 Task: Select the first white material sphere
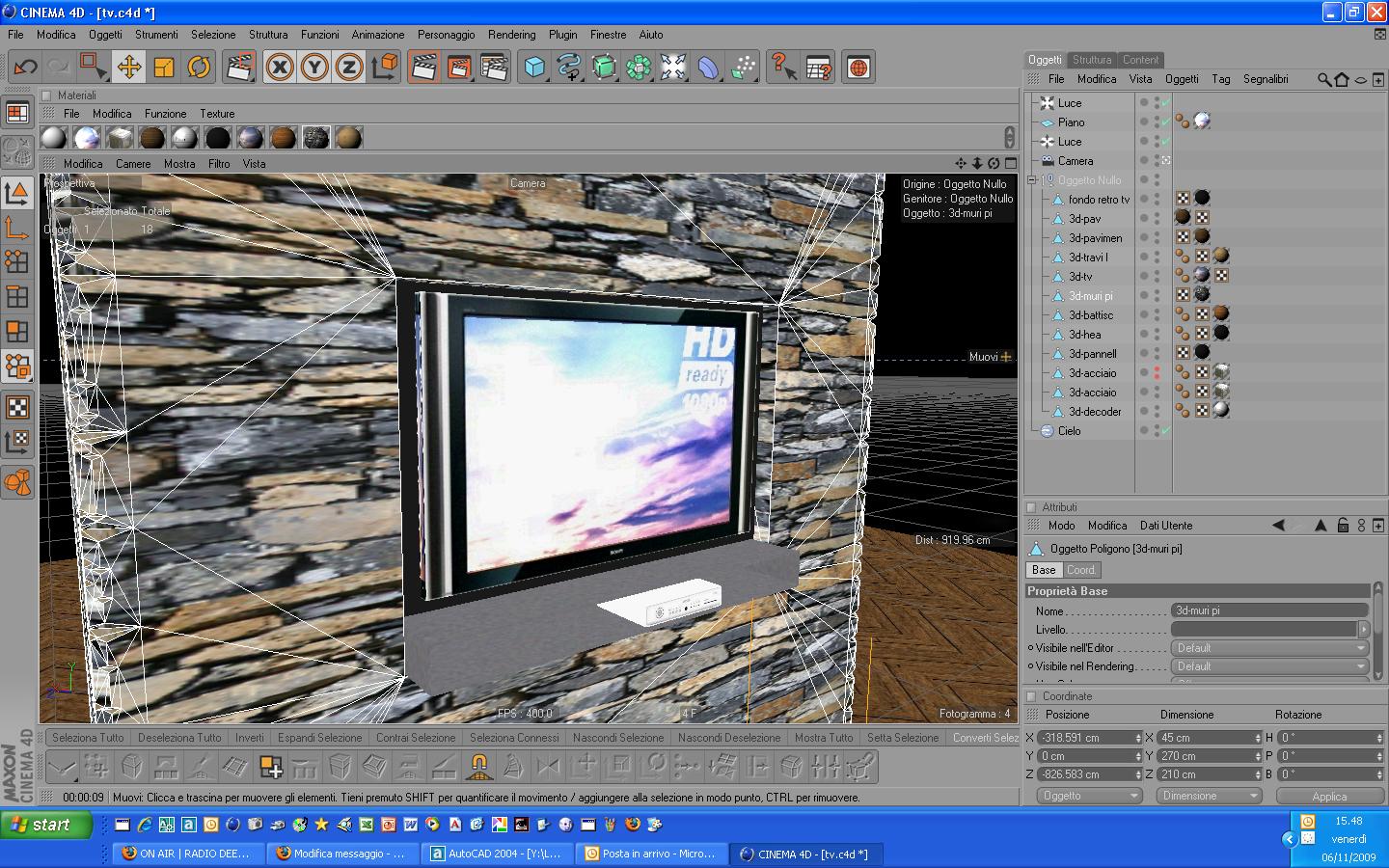tap(54, 138)
